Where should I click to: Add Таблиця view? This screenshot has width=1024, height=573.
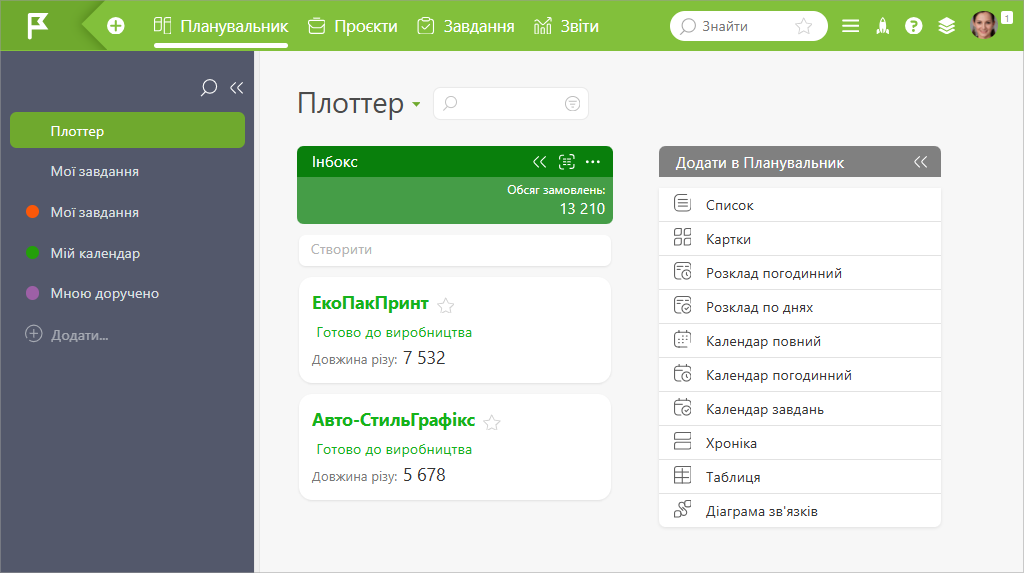pyautogui.click(x=800, y=476)
